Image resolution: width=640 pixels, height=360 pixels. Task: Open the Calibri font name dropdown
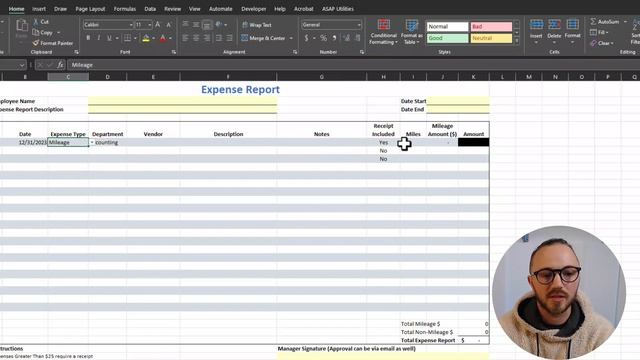tap(131, 25)
